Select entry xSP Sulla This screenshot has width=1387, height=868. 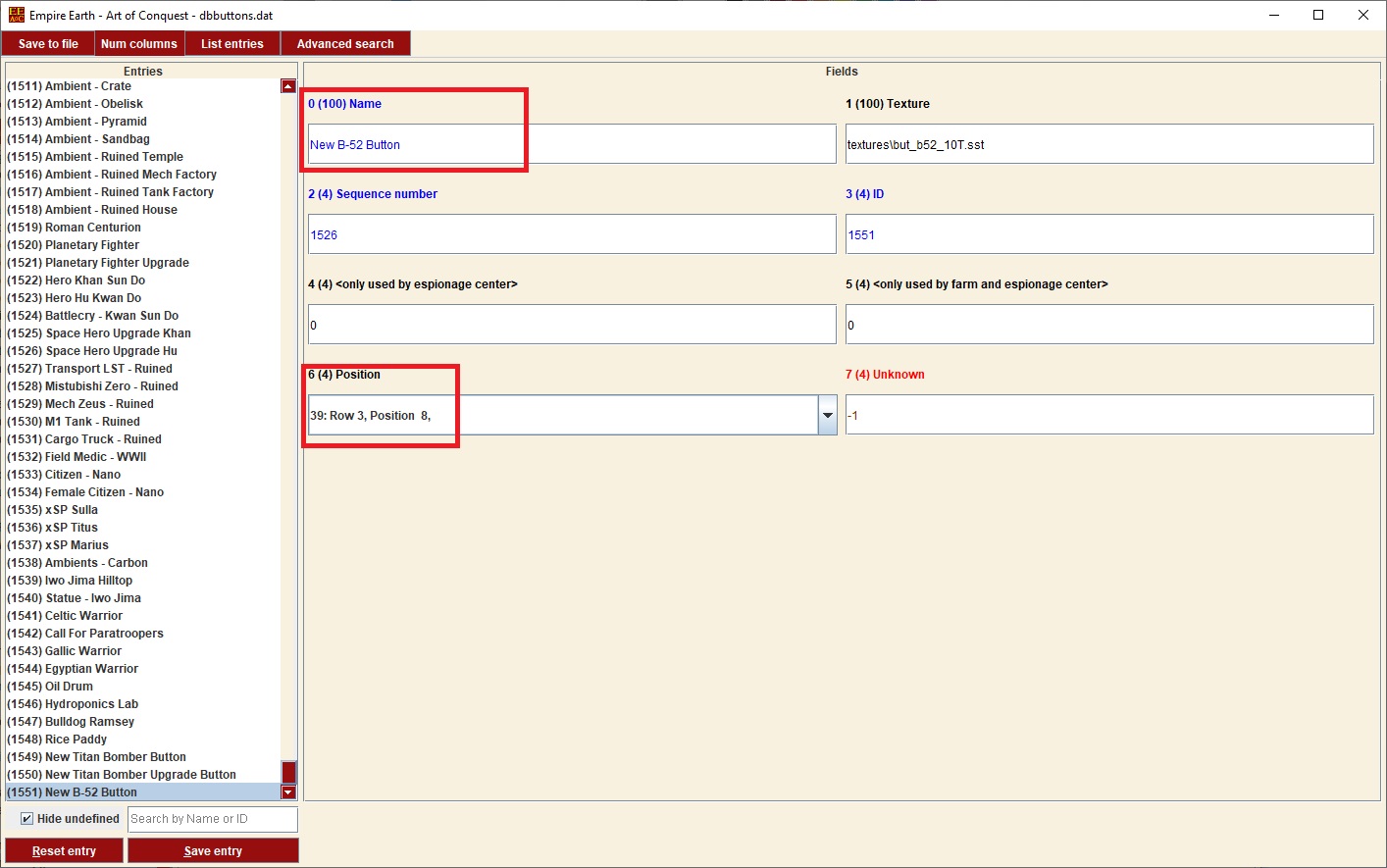click(x=143, y=510)
